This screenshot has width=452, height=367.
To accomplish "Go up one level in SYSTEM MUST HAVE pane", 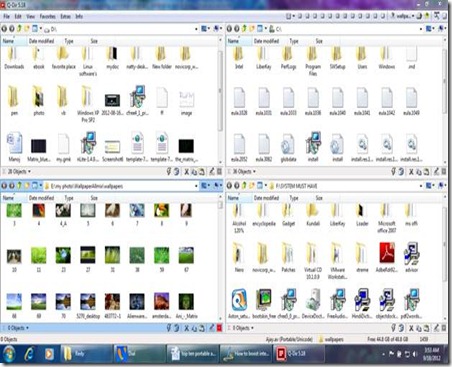I will point(244,186).
